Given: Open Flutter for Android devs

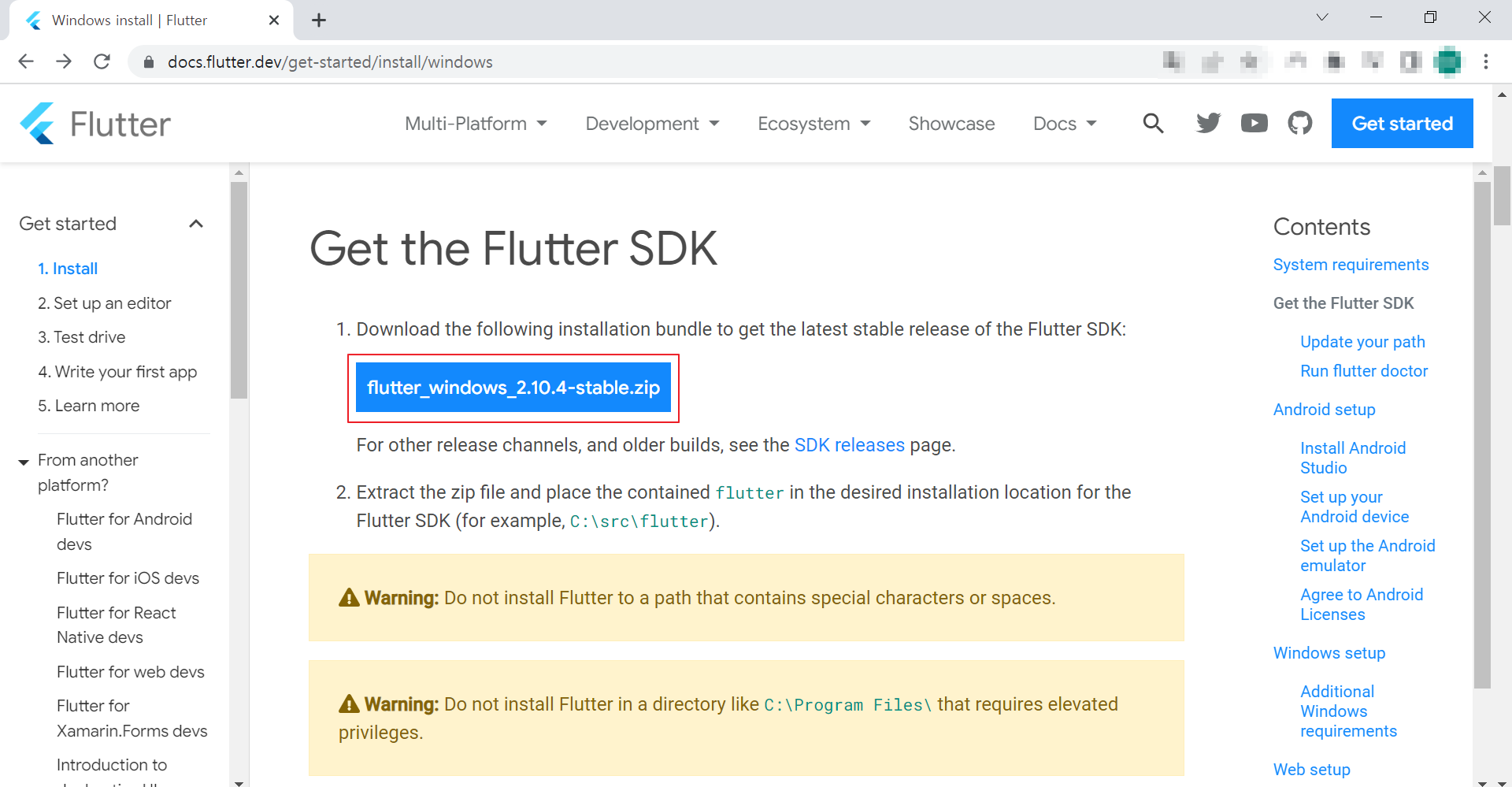Looking at the screenshot, I should coord(124,532).
